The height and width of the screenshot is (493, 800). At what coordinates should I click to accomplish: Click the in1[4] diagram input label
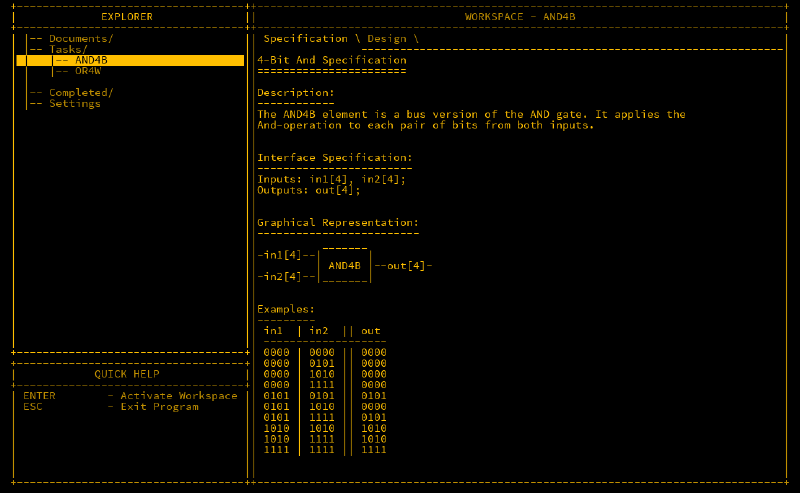[283, 255]
